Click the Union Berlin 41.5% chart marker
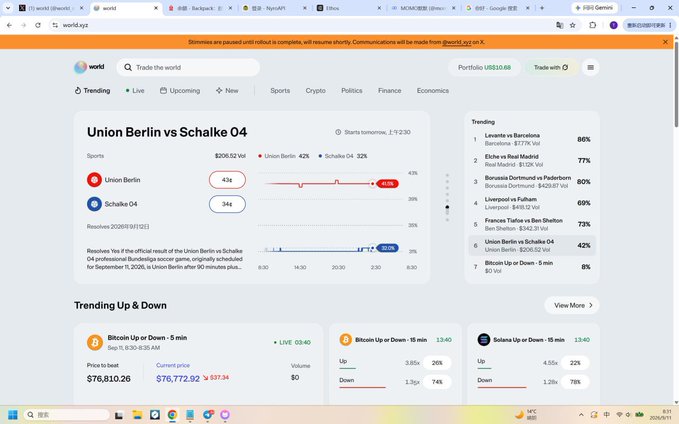Viewport: 679px width, 424px height. (387, 184)
